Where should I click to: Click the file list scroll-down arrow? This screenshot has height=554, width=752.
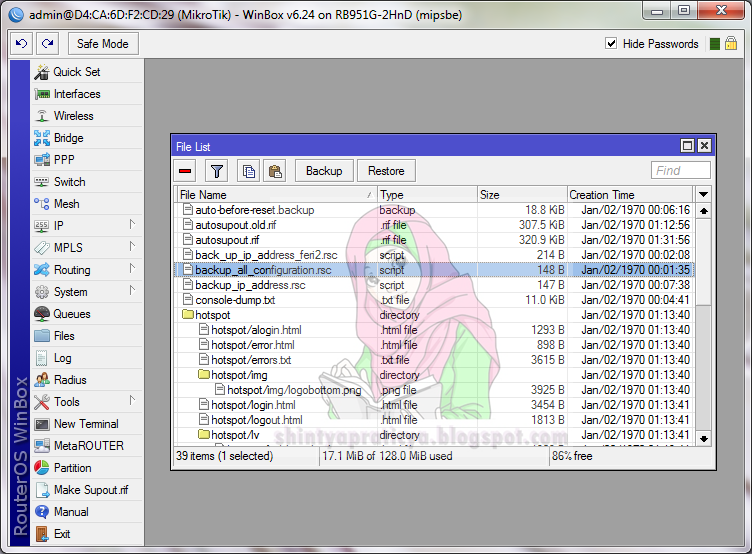(x=704, y=438)
